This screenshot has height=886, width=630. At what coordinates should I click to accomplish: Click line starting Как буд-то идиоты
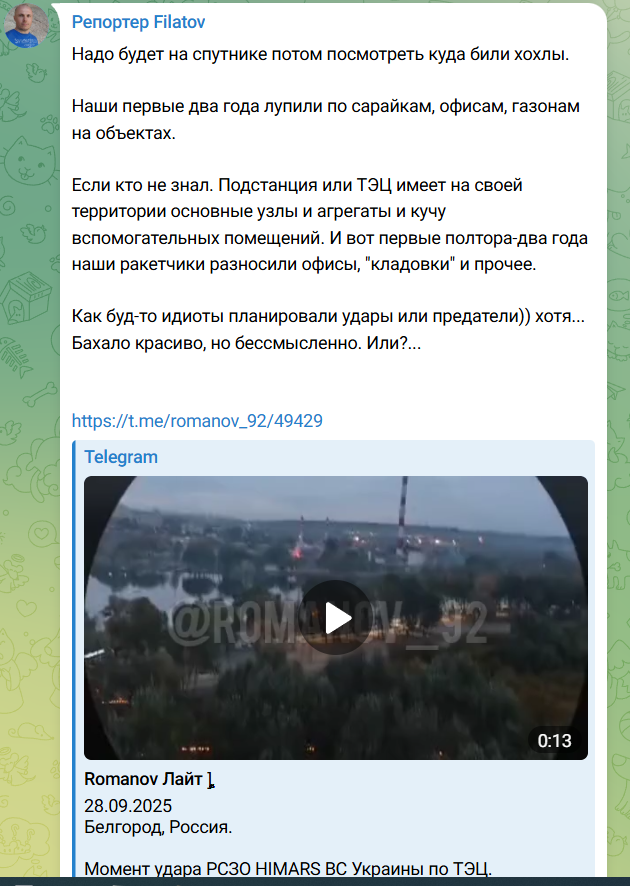click(x=328, y=316)
